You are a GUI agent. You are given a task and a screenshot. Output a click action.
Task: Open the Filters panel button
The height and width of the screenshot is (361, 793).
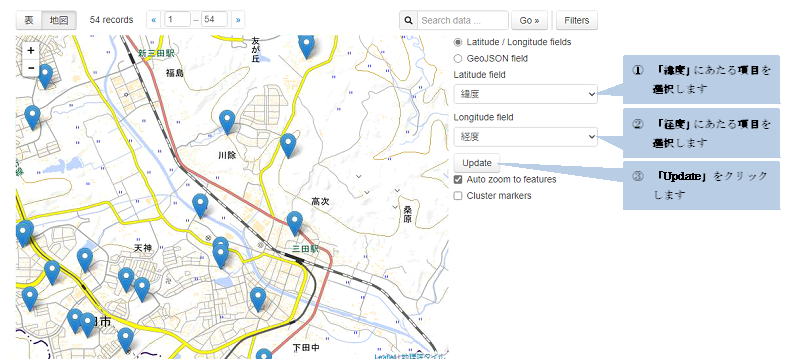click(x=577, y=20)
